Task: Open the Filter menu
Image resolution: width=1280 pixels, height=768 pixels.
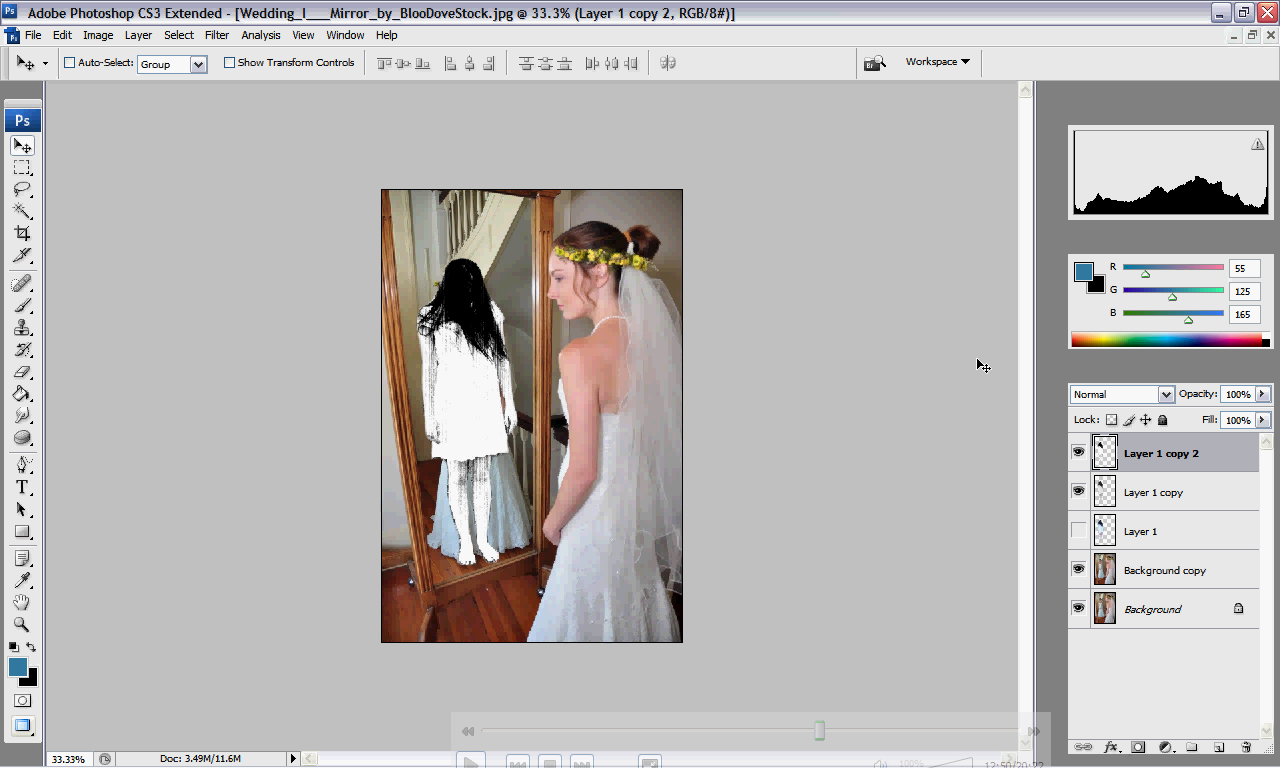Action: point(217,35)
